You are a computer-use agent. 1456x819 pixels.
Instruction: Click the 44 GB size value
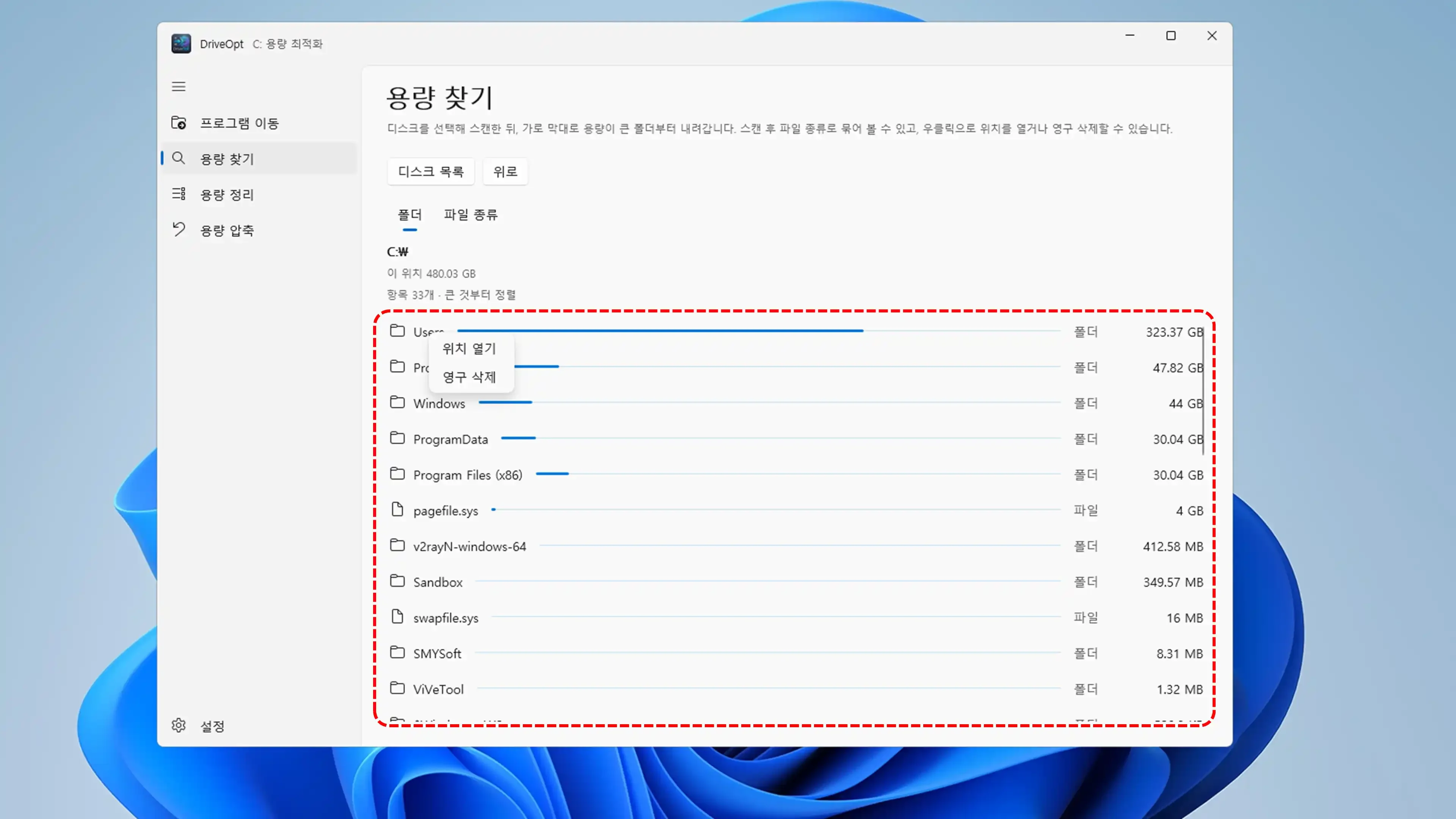point(1186,403)
